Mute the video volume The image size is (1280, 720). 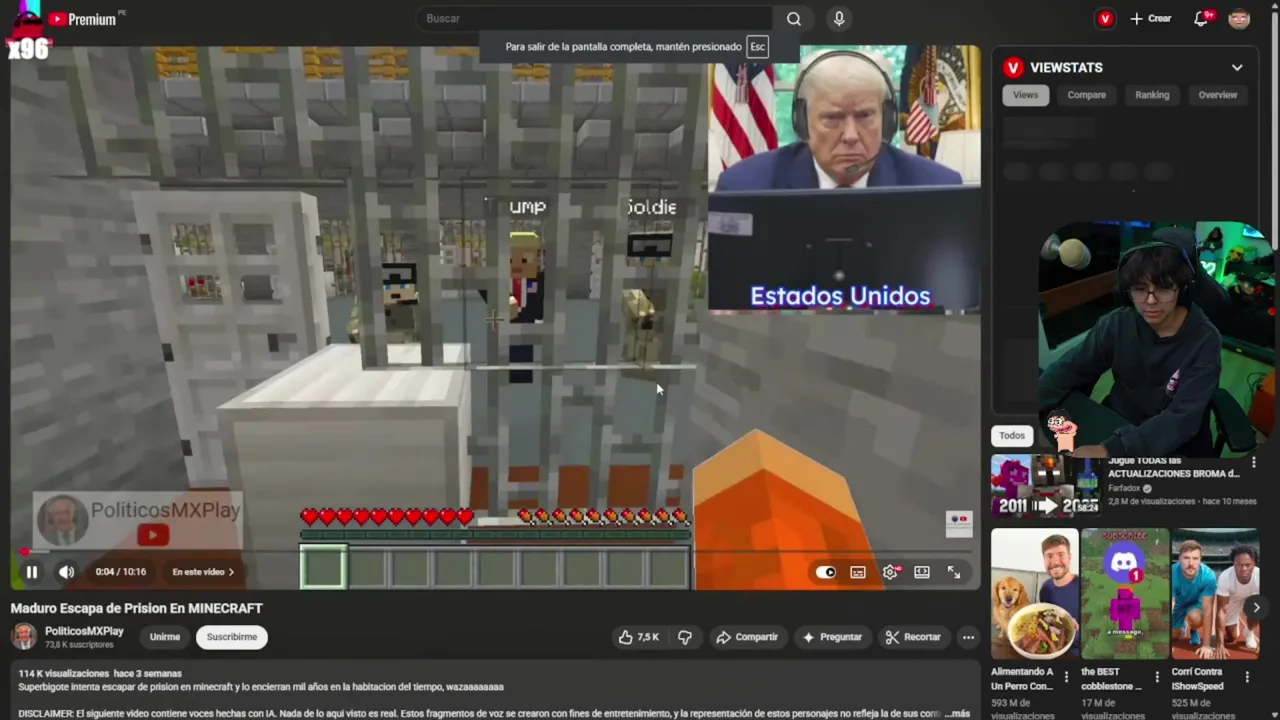[x=66, y=572]
